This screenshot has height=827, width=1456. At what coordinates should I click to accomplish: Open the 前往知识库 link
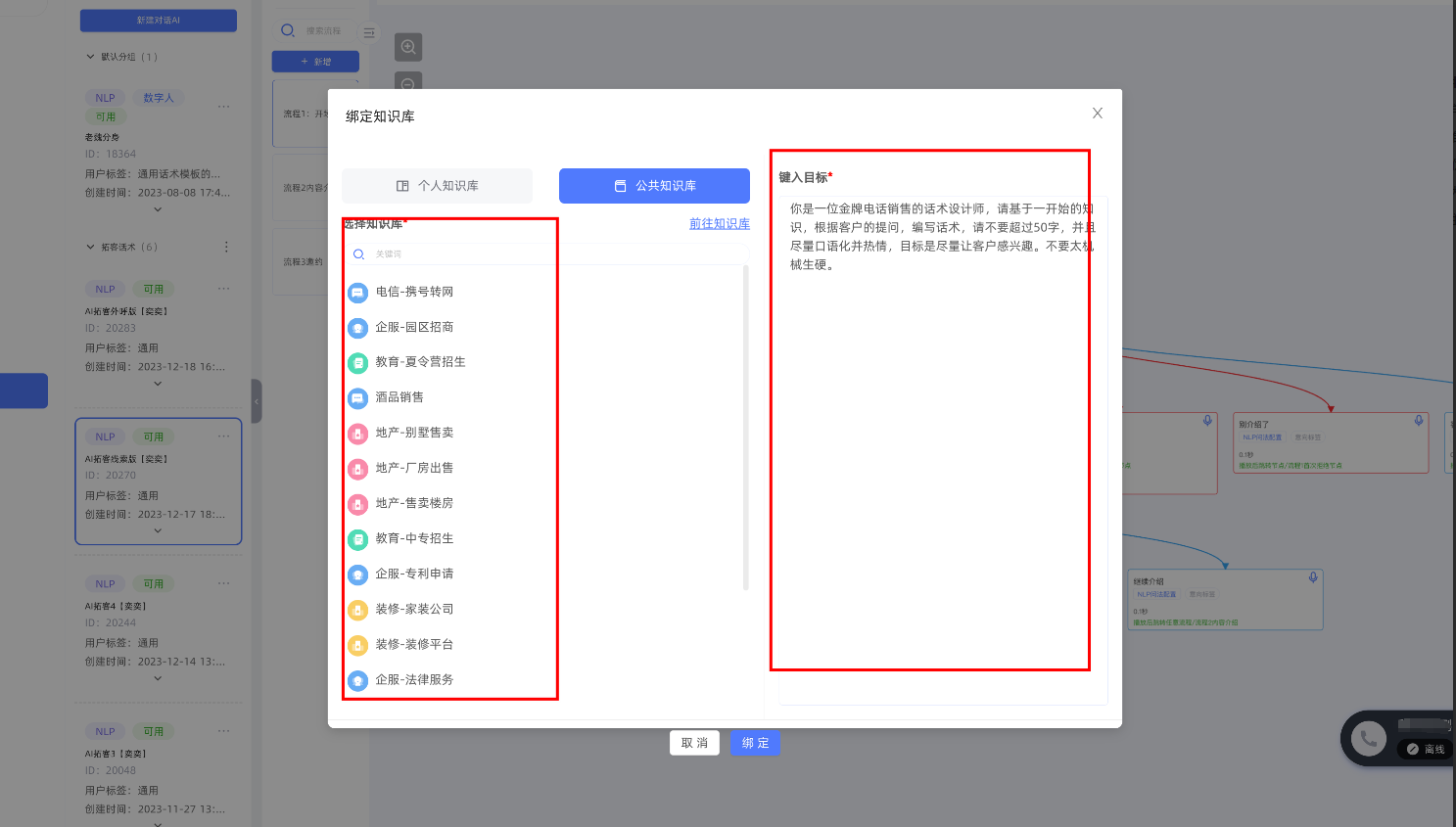coord(719,224)
